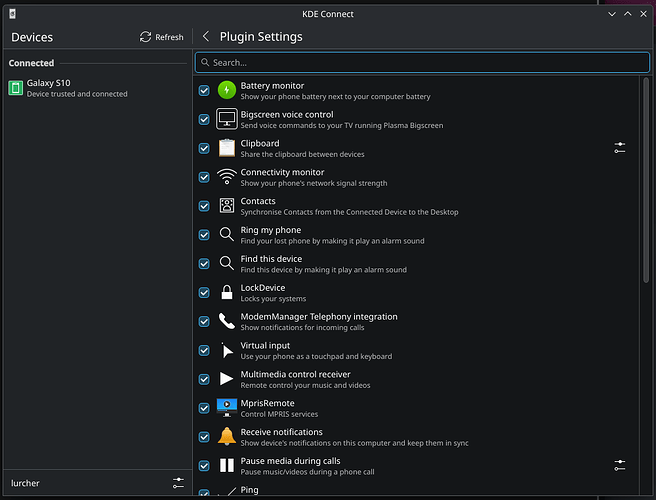Image resolution: width=656 pixels, height=500 pixels.
Task: Click the Bigscreen voice control monitor icon
Action: pyautogui.click(x=227, y=119)
